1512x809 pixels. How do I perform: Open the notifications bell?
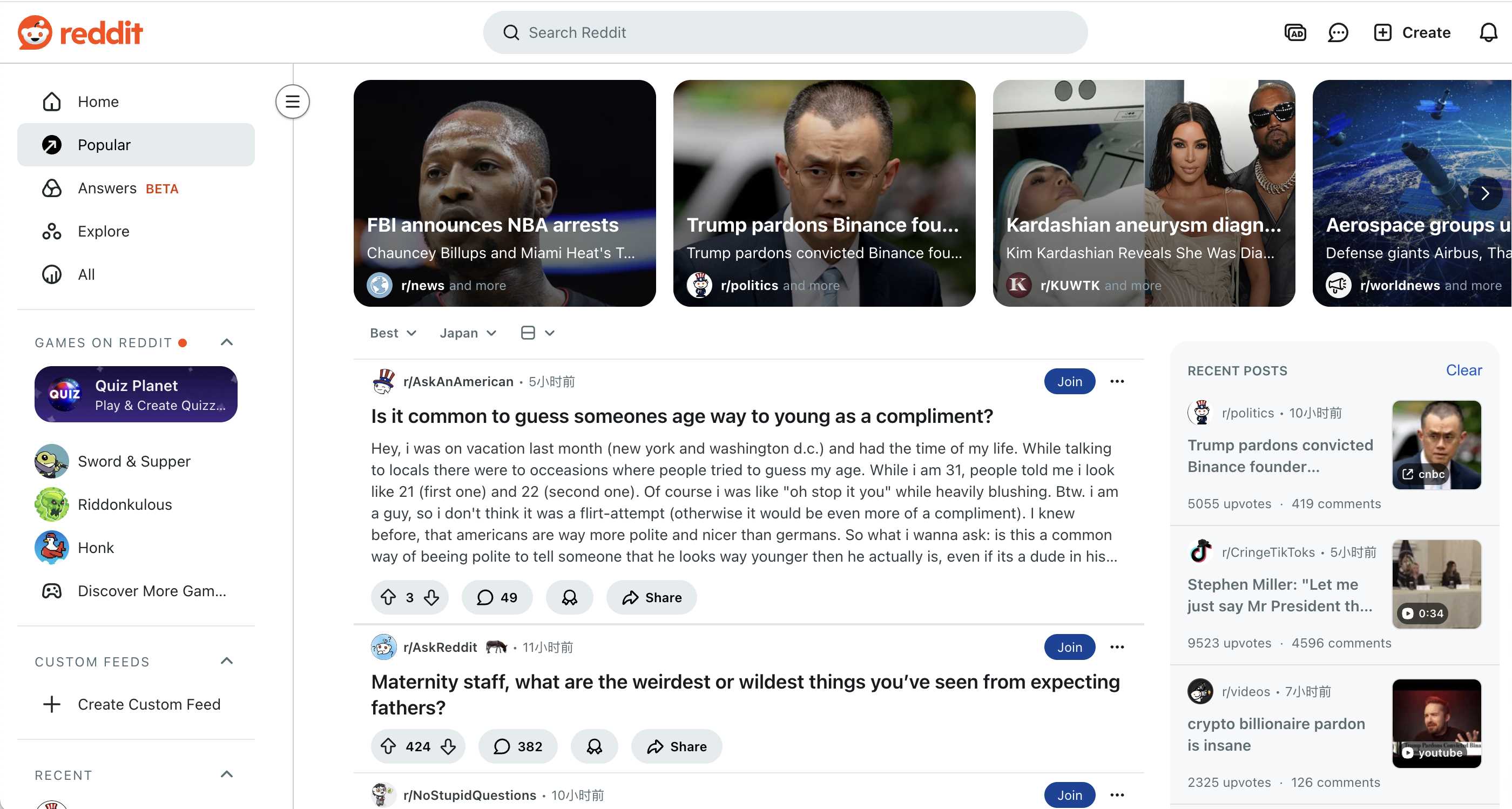coord(1488,32)
